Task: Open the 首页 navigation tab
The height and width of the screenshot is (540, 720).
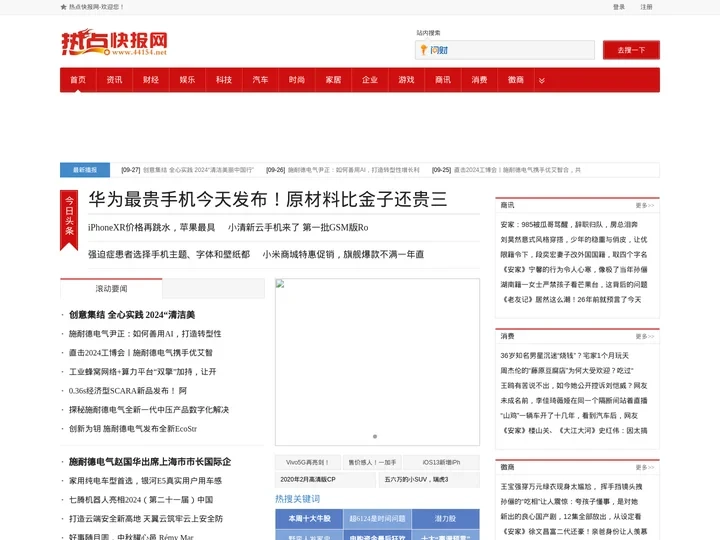Action: coord(78,80)
